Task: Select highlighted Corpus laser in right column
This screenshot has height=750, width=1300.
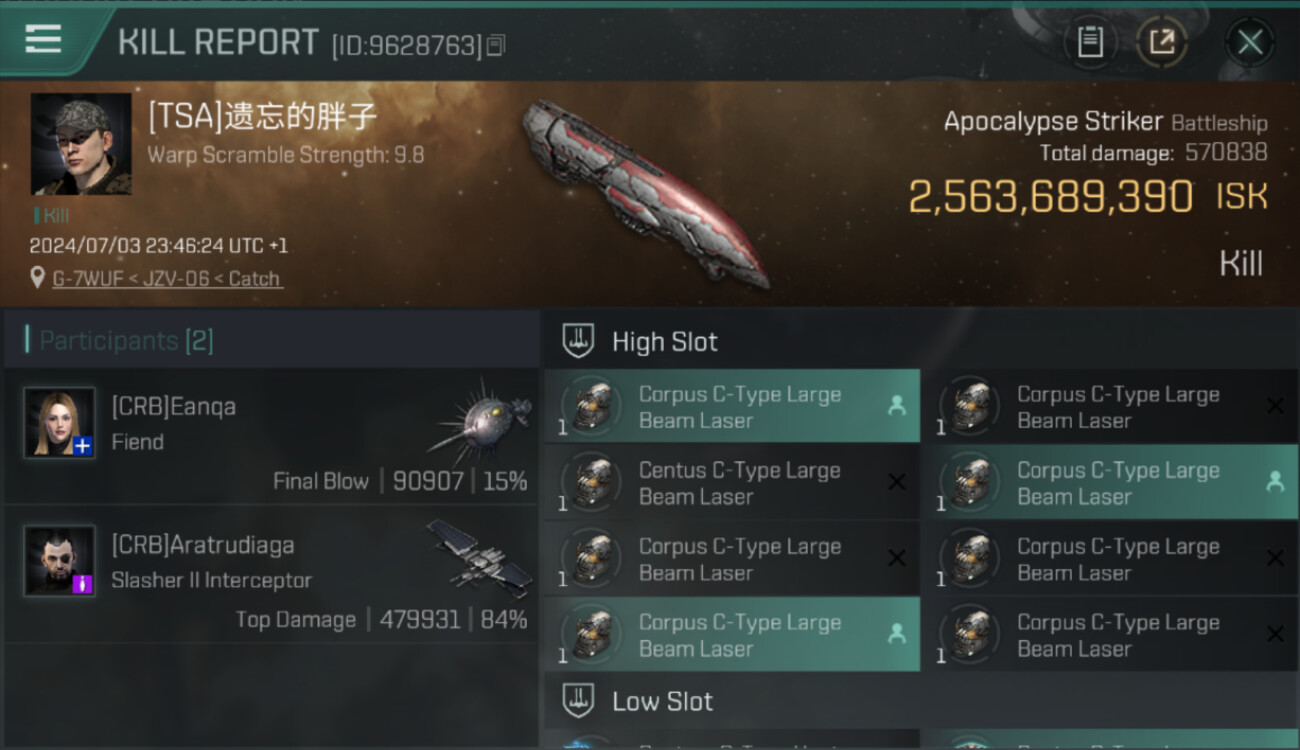Action: (1110, 483)
